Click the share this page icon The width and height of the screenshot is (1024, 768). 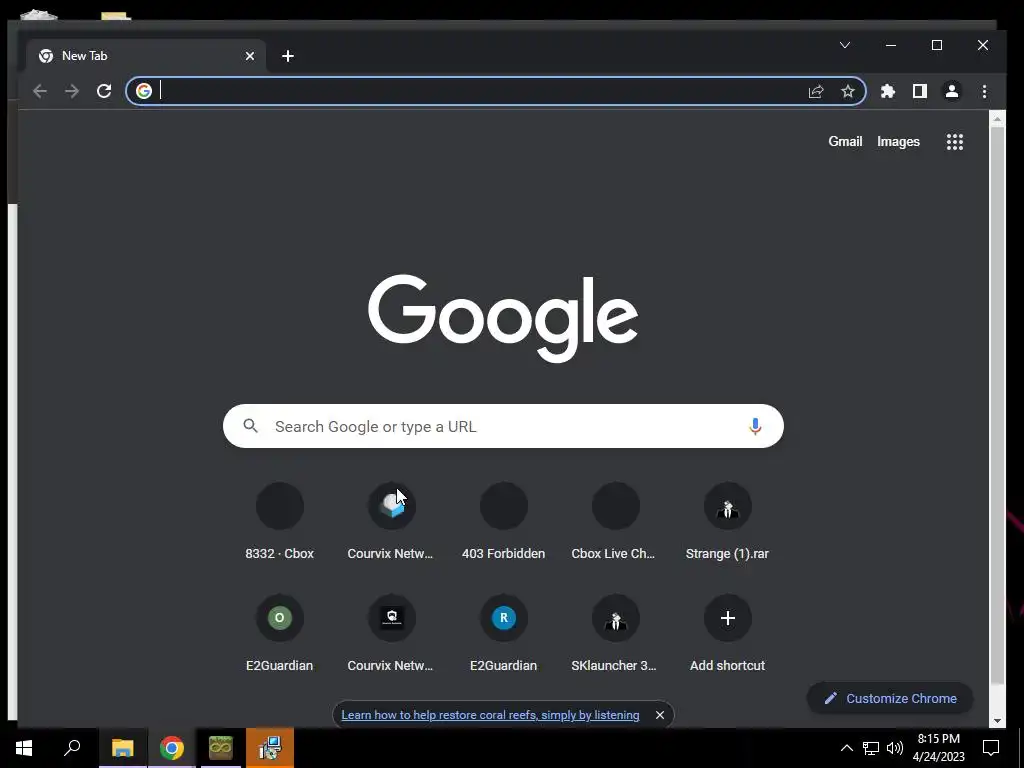pyautogui.click(x=816, y=91)
